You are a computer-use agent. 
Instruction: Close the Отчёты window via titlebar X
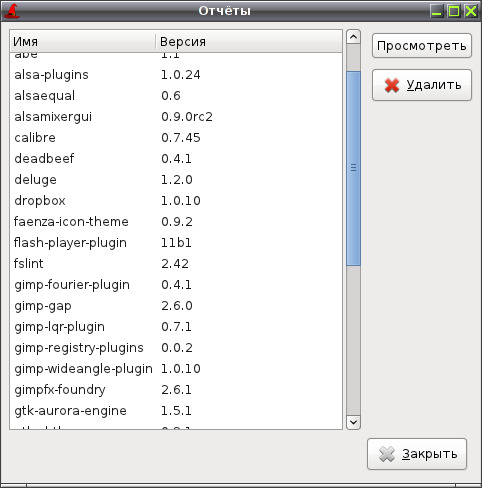point(471,11)
